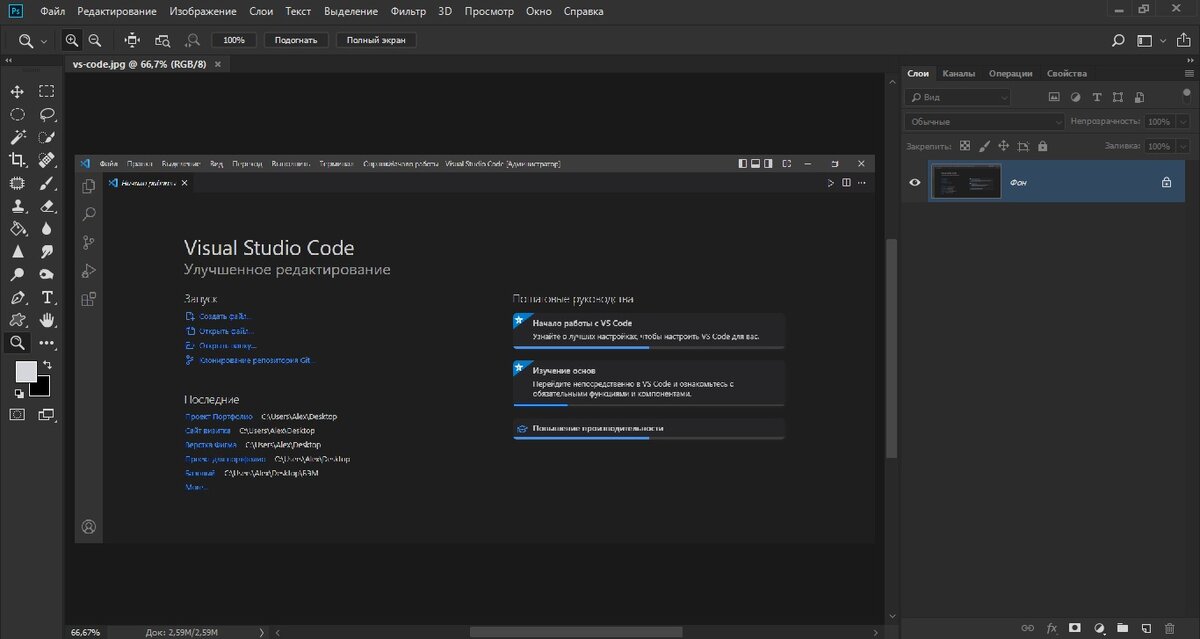This screenshot has width=1200, height=639.
Task: Select the Clone Stamp tool
Action: [x=17, y=206]
